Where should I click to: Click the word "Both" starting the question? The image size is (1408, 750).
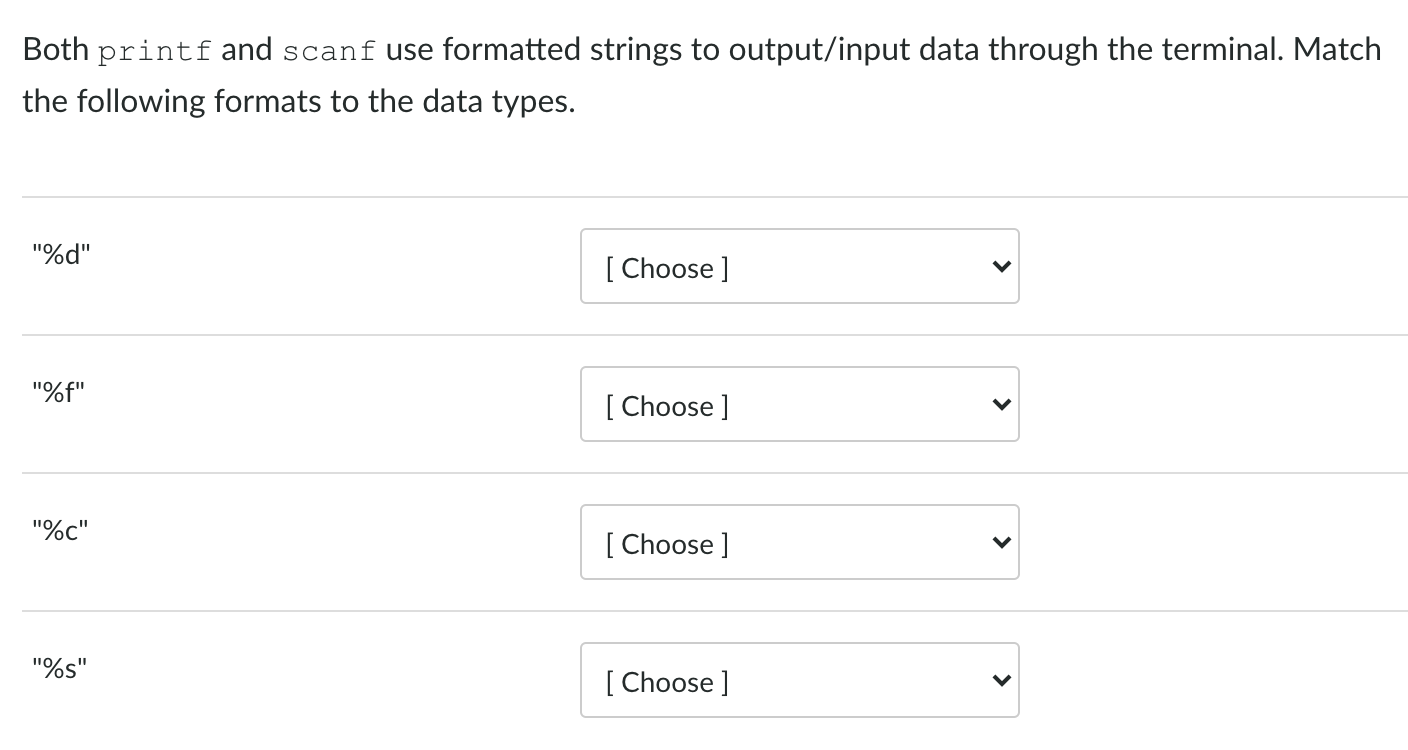point(56,50)
